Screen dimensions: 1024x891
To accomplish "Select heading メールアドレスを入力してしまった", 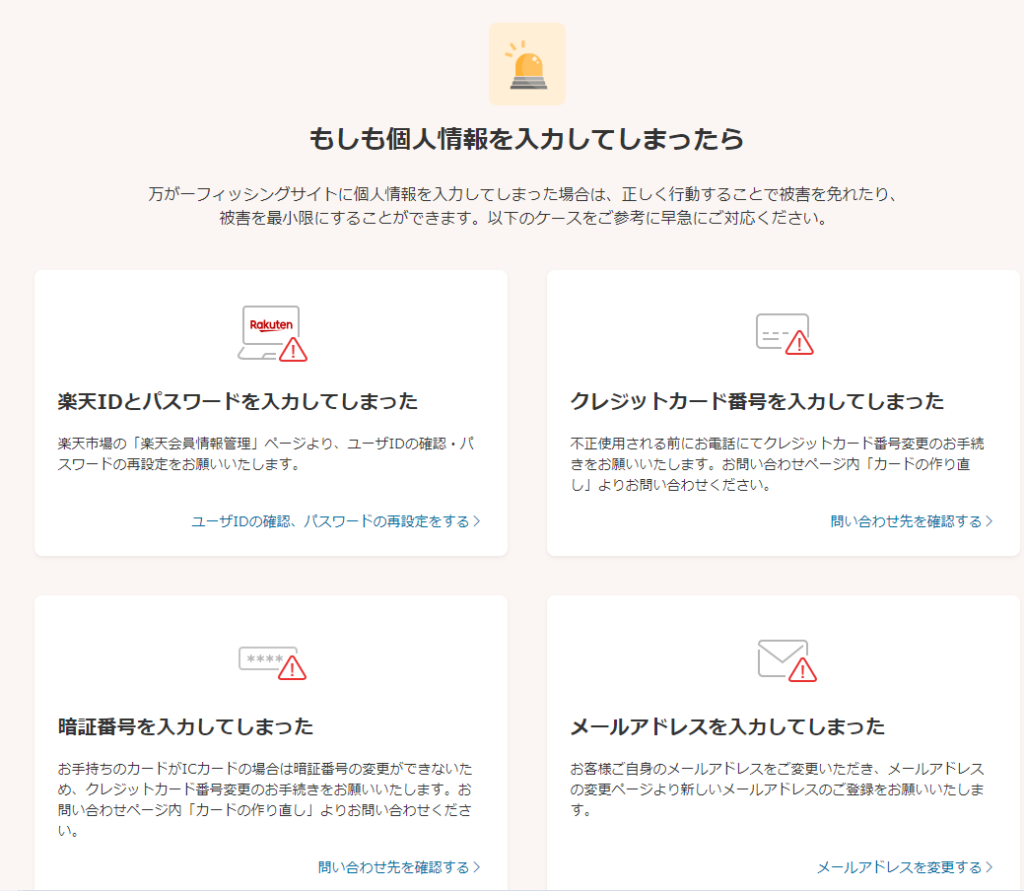I will coord(727,726).
